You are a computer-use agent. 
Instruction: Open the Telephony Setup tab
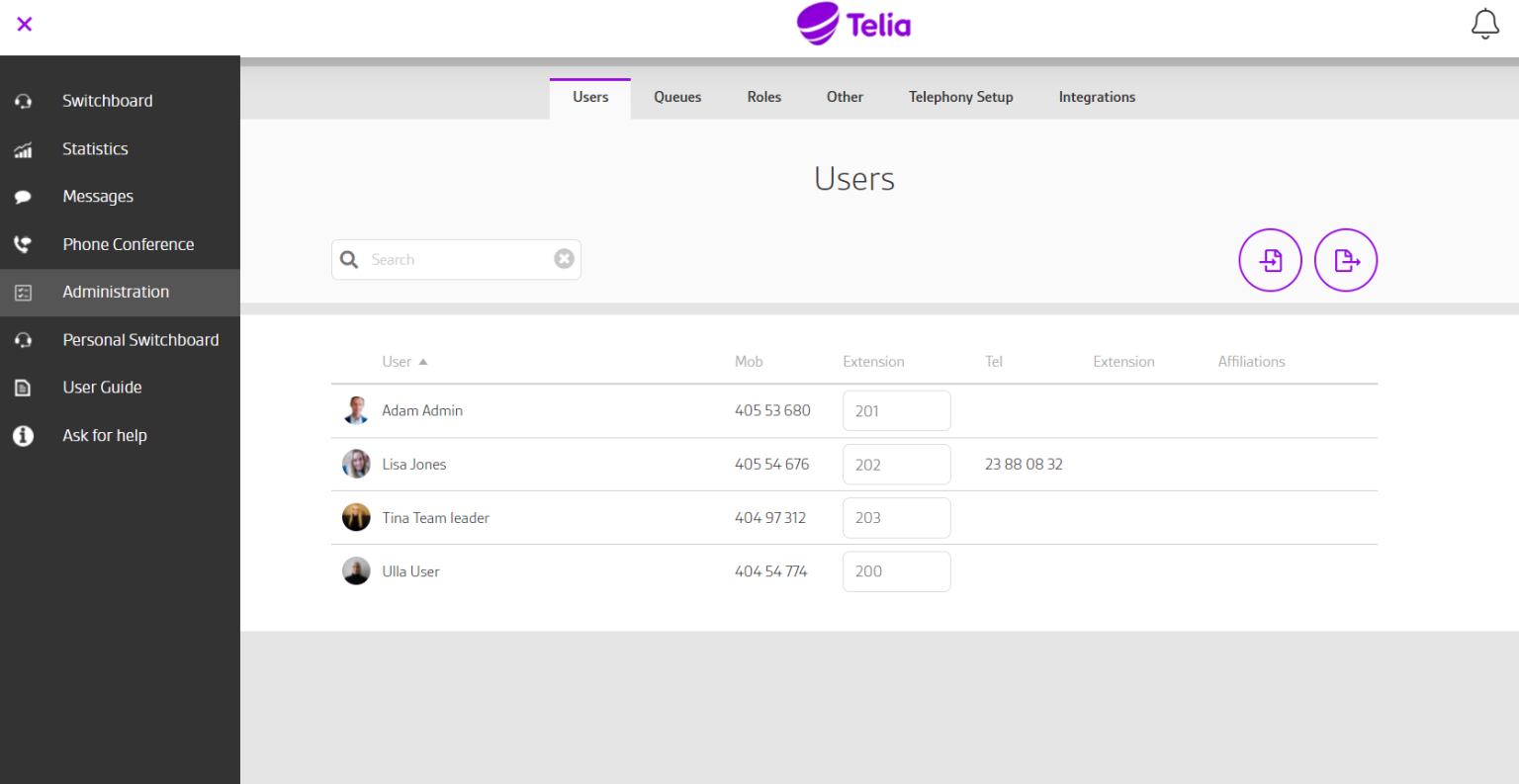[960, 97]
